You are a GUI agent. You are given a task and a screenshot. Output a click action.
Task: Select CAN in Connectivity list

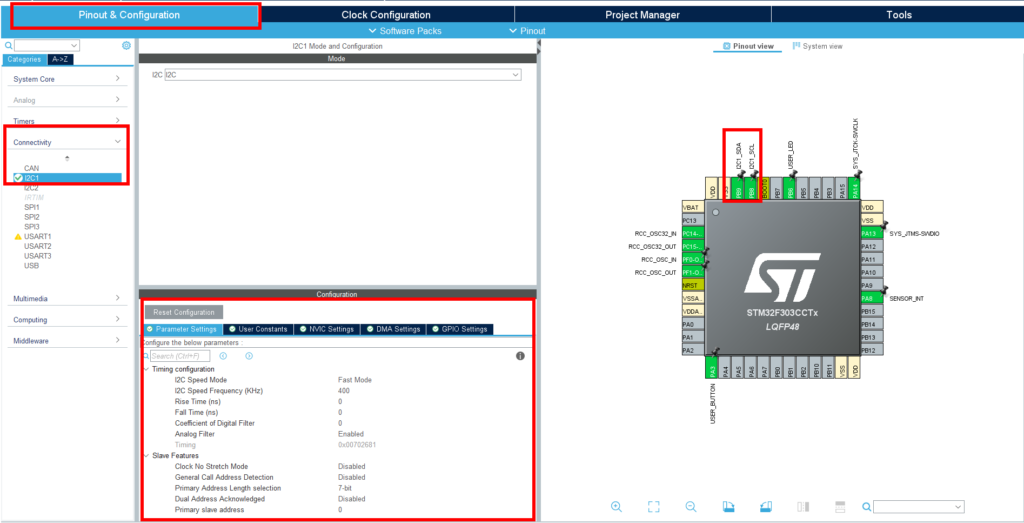pos(31,168)
